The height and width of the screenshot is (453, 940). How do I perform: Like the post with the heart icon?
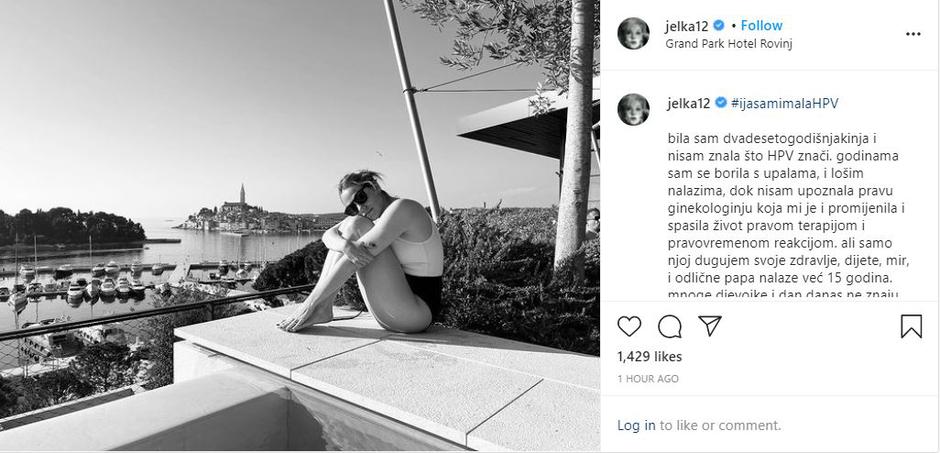pos(629,327)
